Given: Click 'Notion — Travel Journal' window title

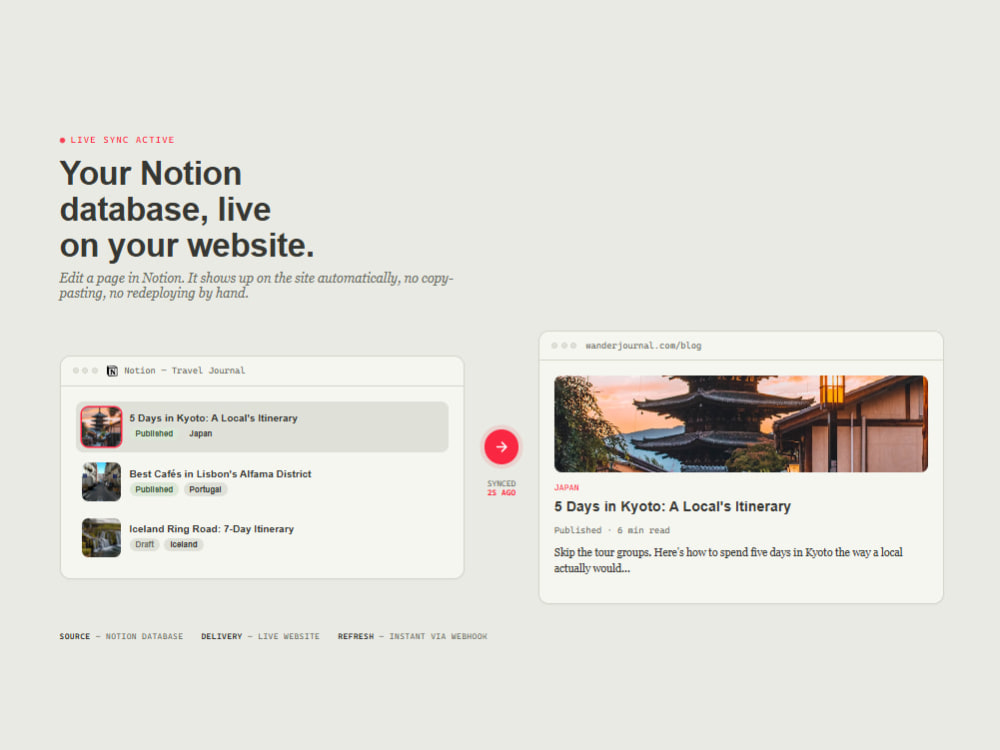Looking at the screenshot, I should [184, 371].
